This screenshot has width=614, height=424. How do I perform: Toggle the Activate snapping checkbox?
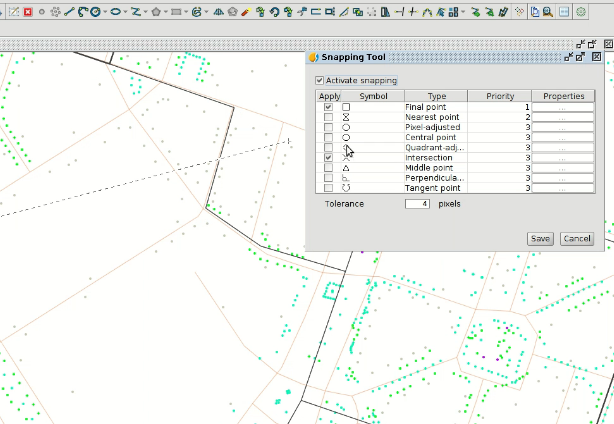point(319,81)
